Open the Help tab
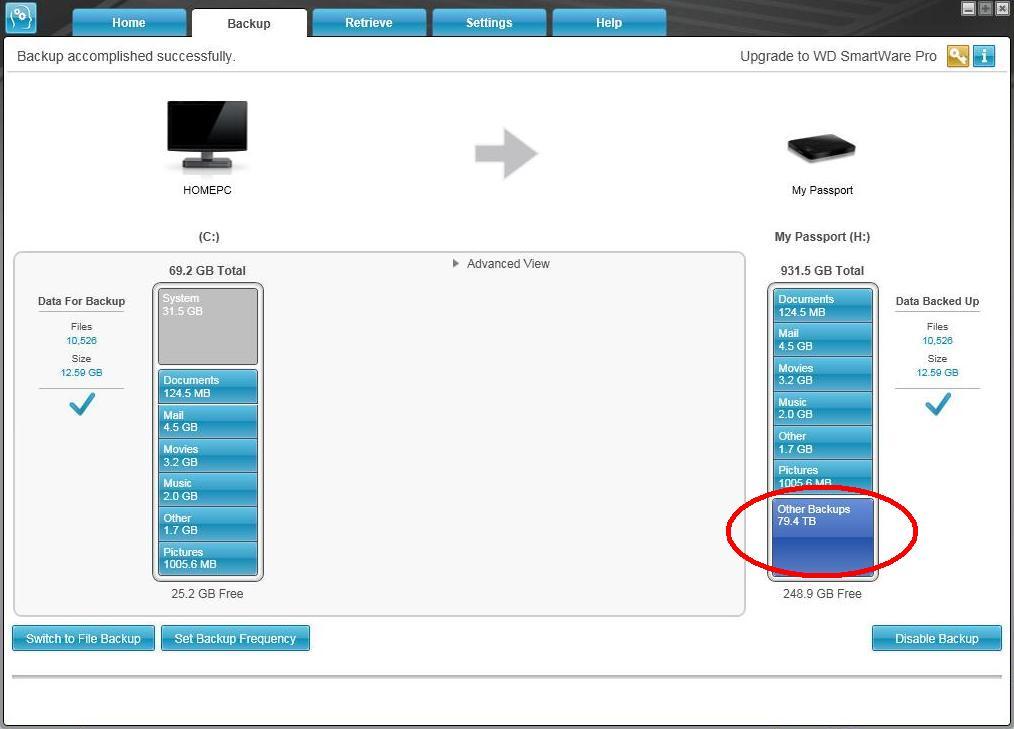This screenshot has height=729, width=1014. coord(609,23)
